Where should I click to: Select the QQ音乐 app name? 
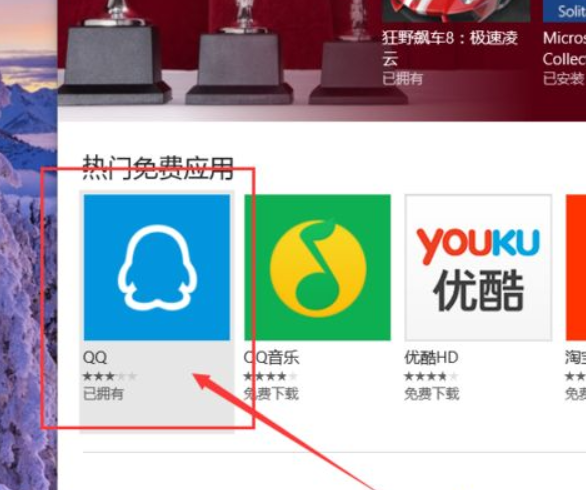(x=271, y=357)
